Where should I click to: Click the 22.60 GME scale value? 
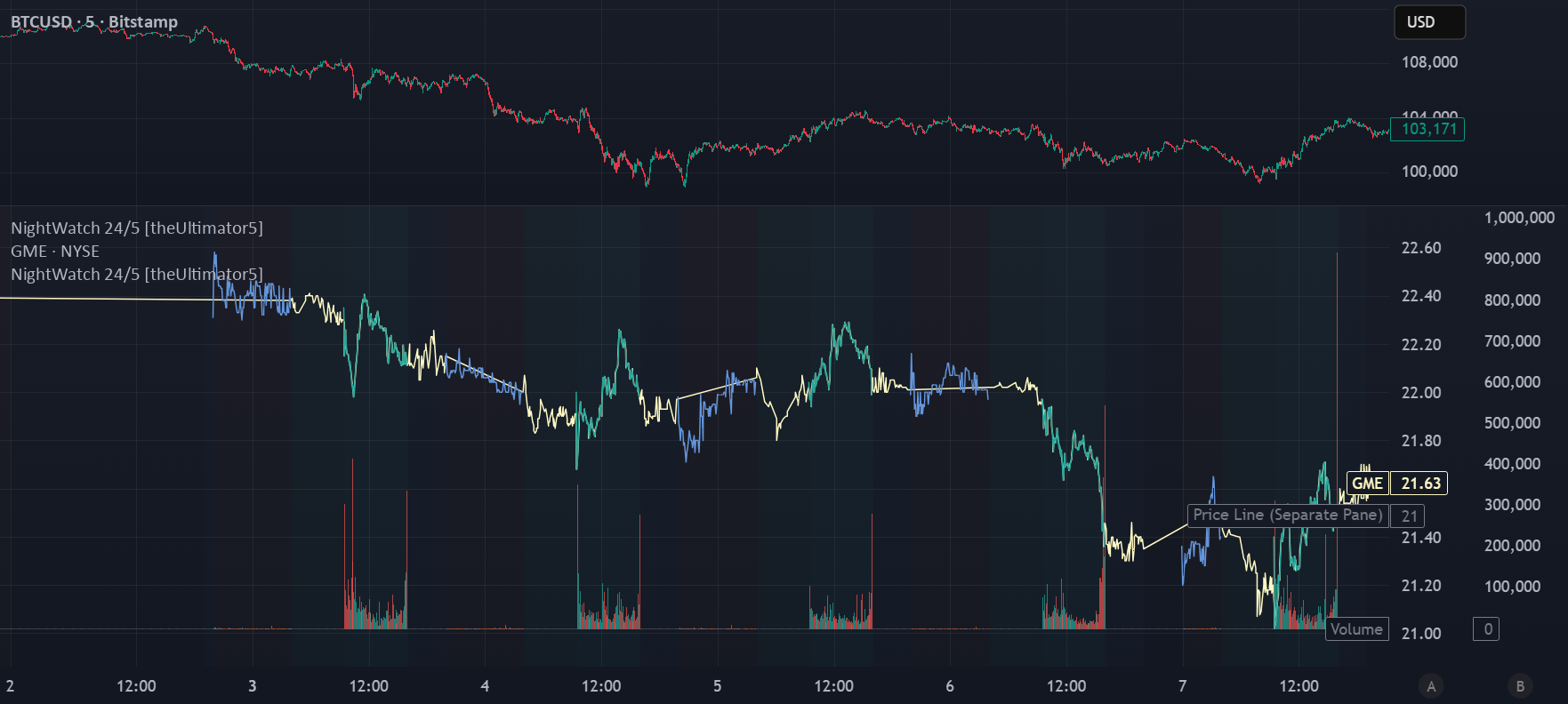1421,248
